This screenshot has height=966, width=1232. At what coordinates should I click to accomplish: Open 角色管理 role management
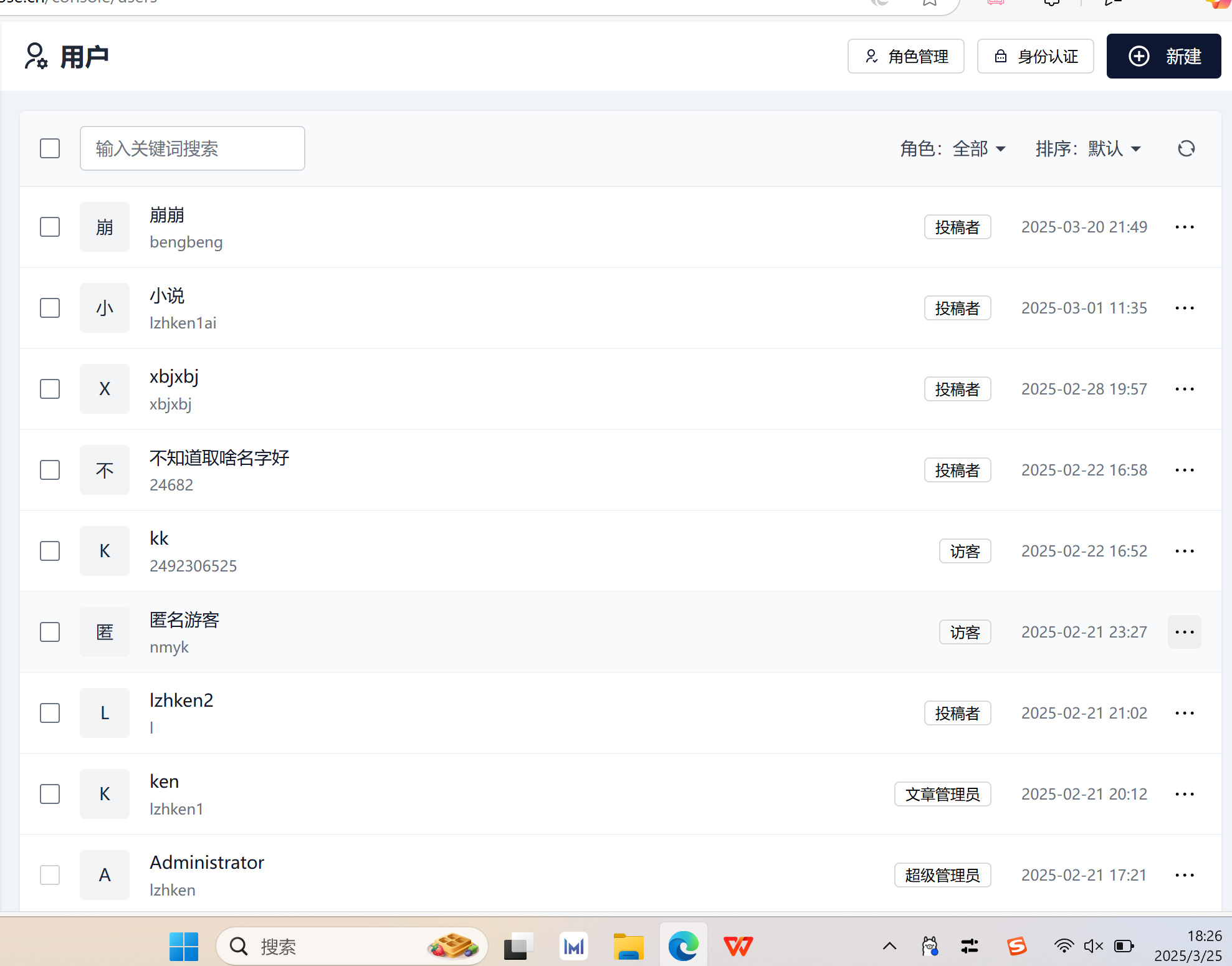[905, 56]
